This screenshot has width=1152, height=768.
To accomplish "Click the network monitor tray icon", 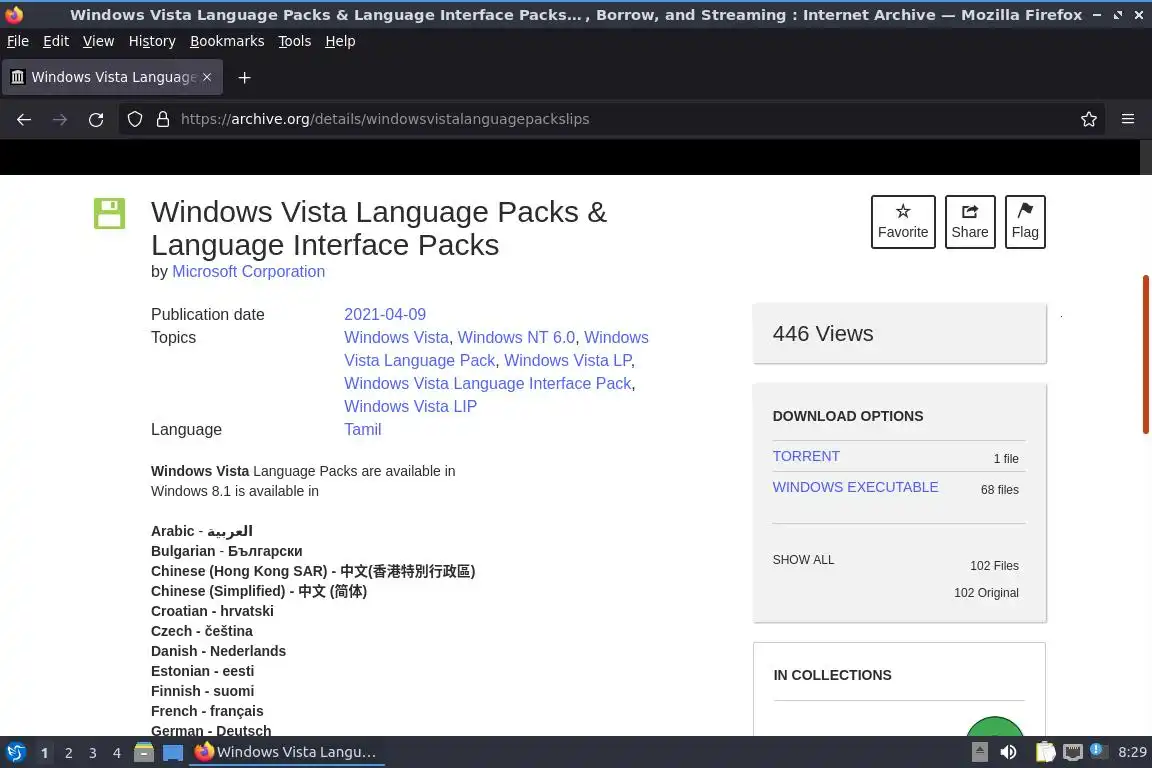I will click(1073, 752).
